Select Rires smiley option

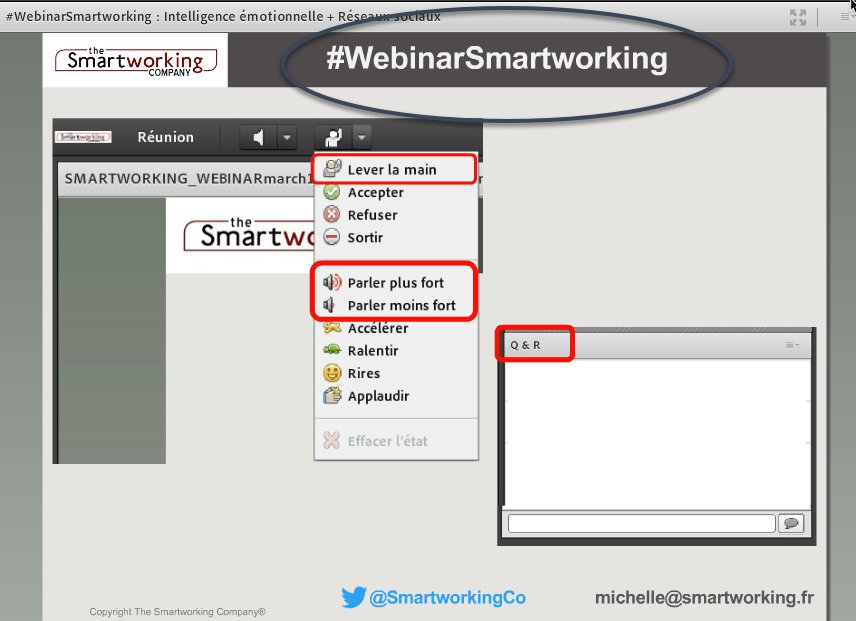click(x=395, y=373)
